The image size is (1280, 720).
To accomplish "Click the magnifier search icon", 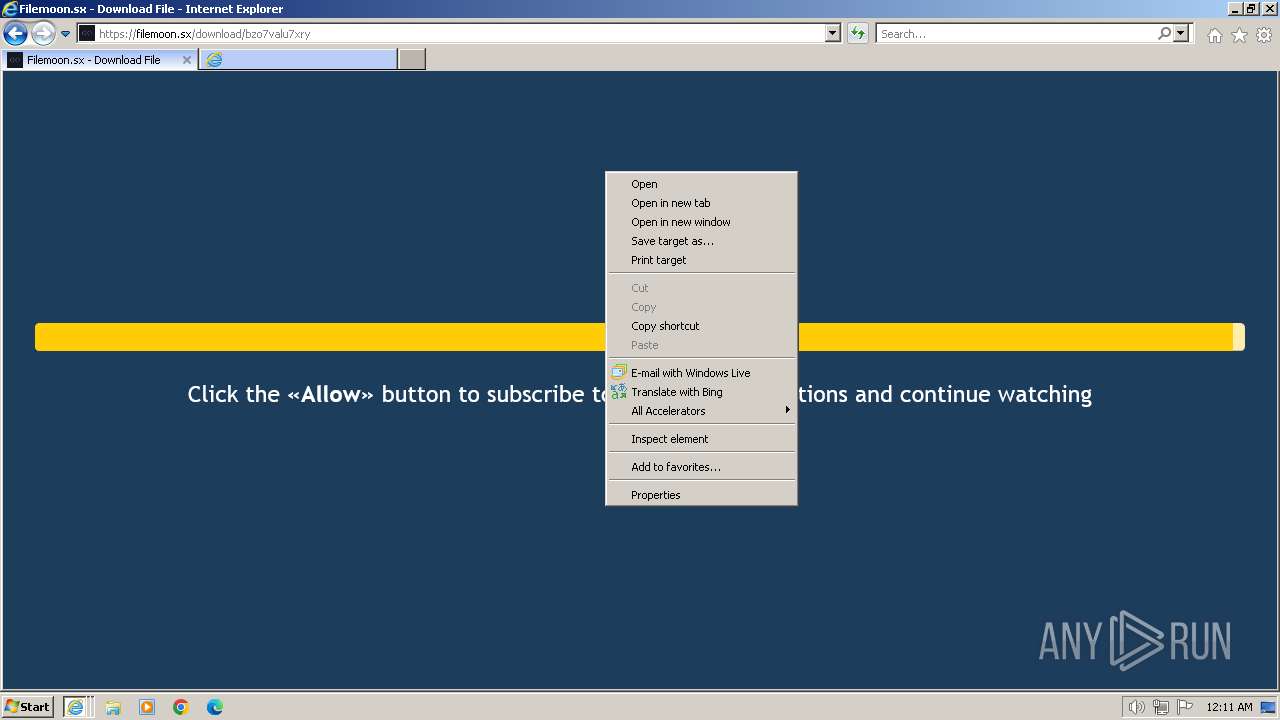I will (1164, 34).
